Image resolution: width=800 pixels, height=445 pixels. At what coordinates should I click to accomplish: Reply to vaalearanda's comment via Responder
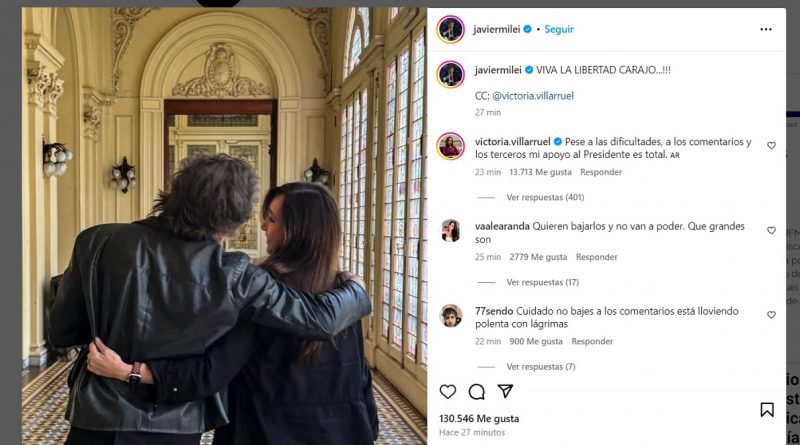[x=596, y=257]
